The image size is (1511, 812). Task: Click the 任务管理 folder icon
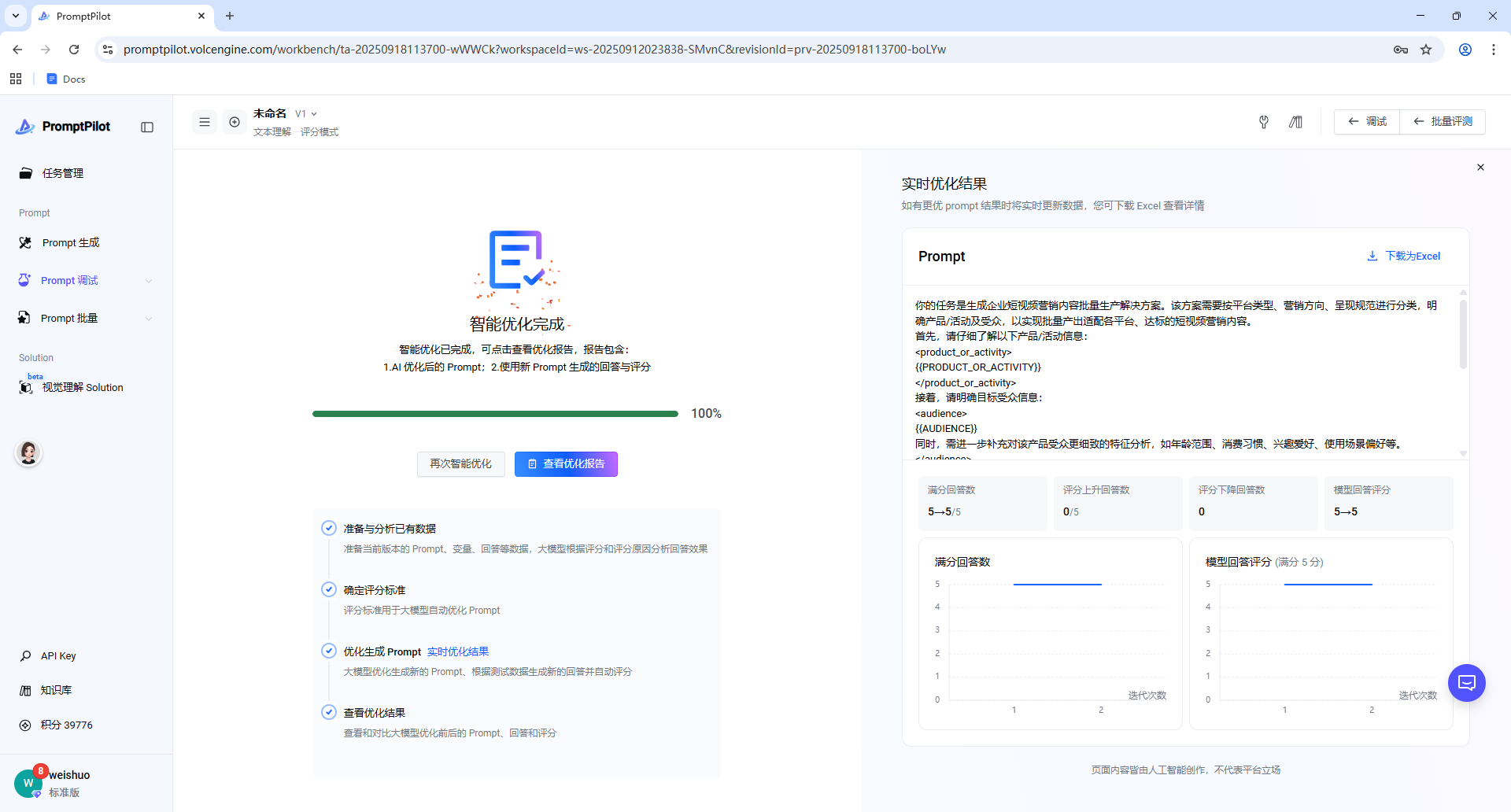point(26,174)
